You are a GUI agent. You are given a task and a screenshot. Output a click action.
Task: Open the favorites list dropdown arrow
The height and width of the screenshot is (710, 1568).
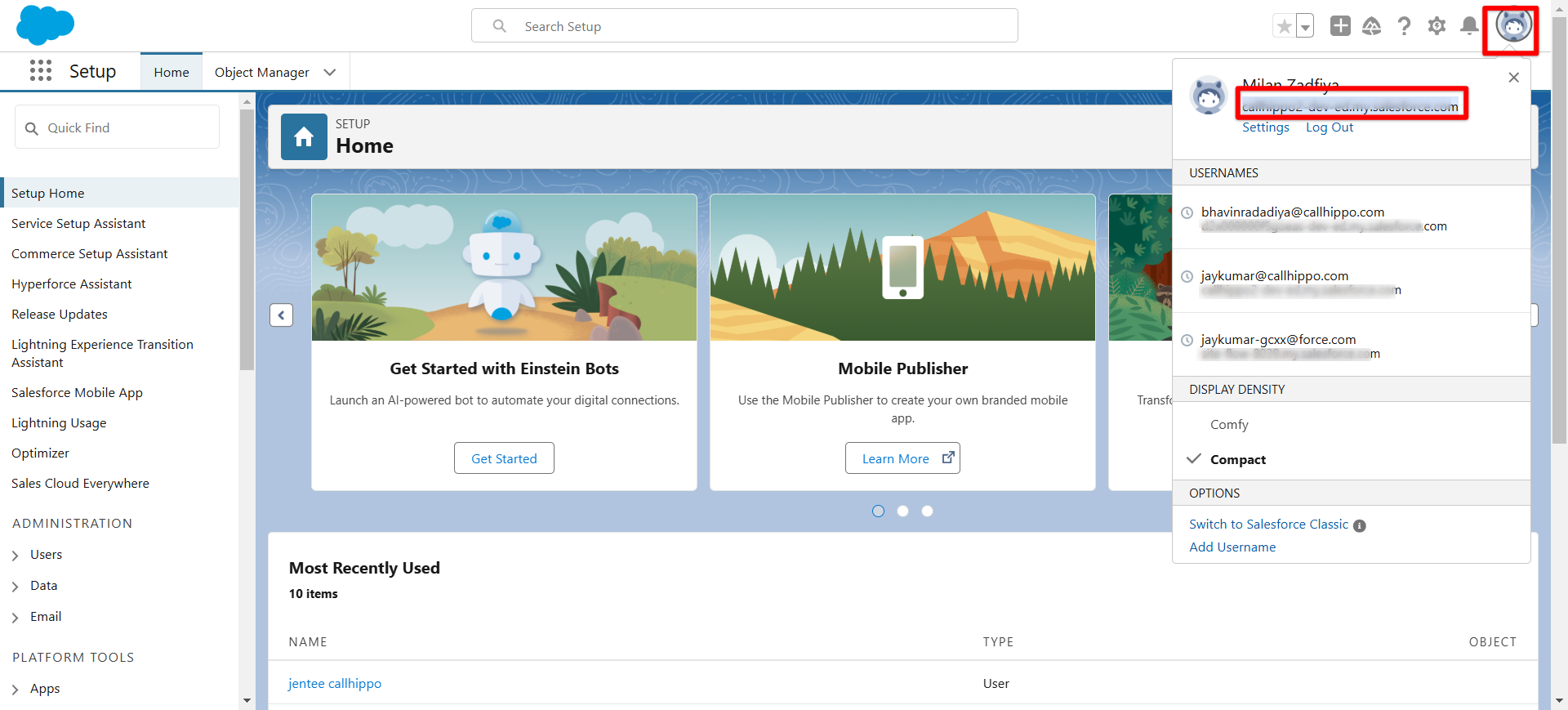click(1305, 26)
